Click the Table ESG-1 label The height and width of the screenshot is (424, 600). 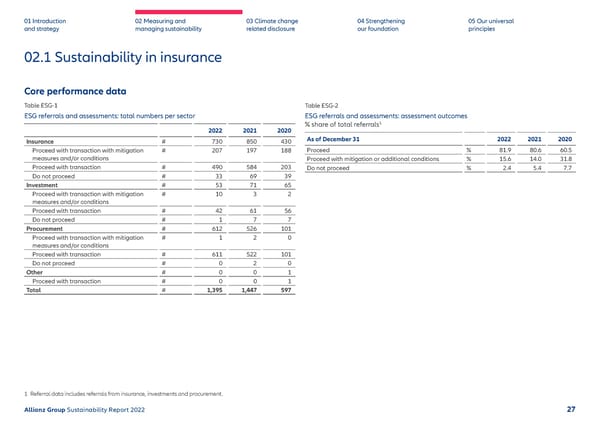tap(41, 105)
